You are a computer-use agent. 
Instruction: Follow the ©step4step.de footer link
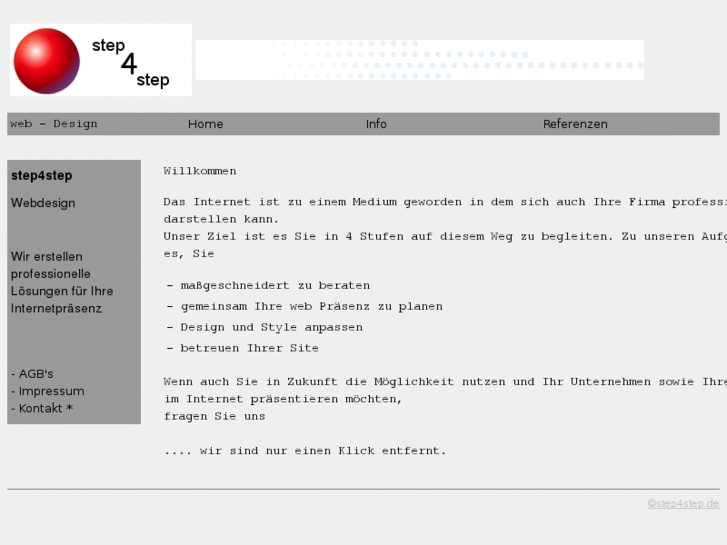pyautogui.click(x=683, y=503)
